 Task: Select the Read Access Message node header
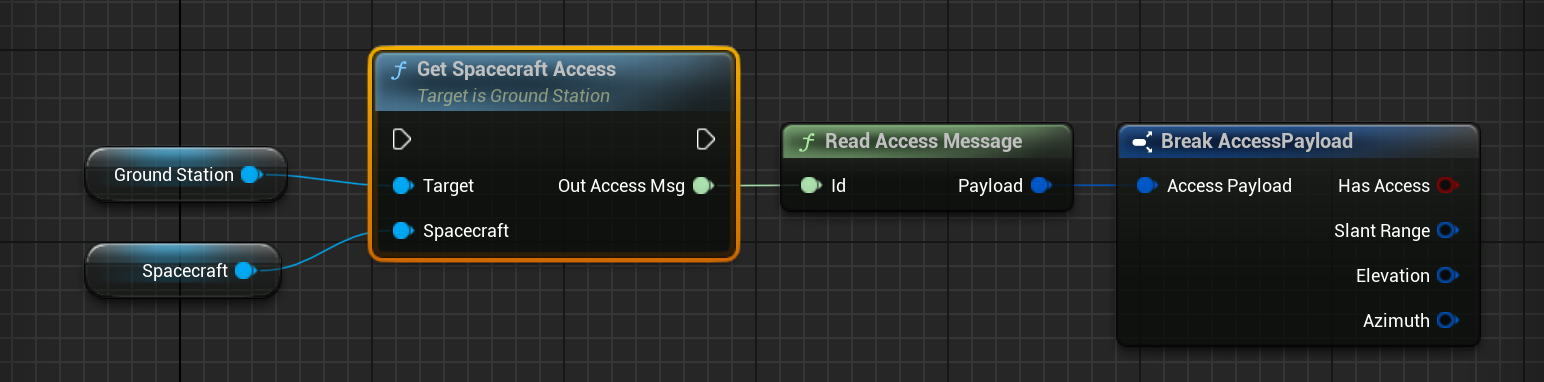coord(926,141)
